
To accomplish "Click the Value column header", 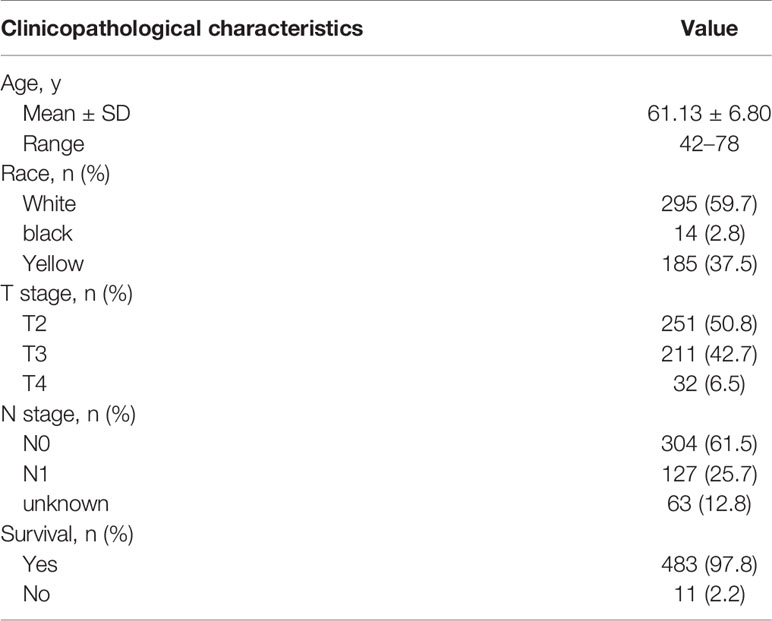I will [709, 29].
